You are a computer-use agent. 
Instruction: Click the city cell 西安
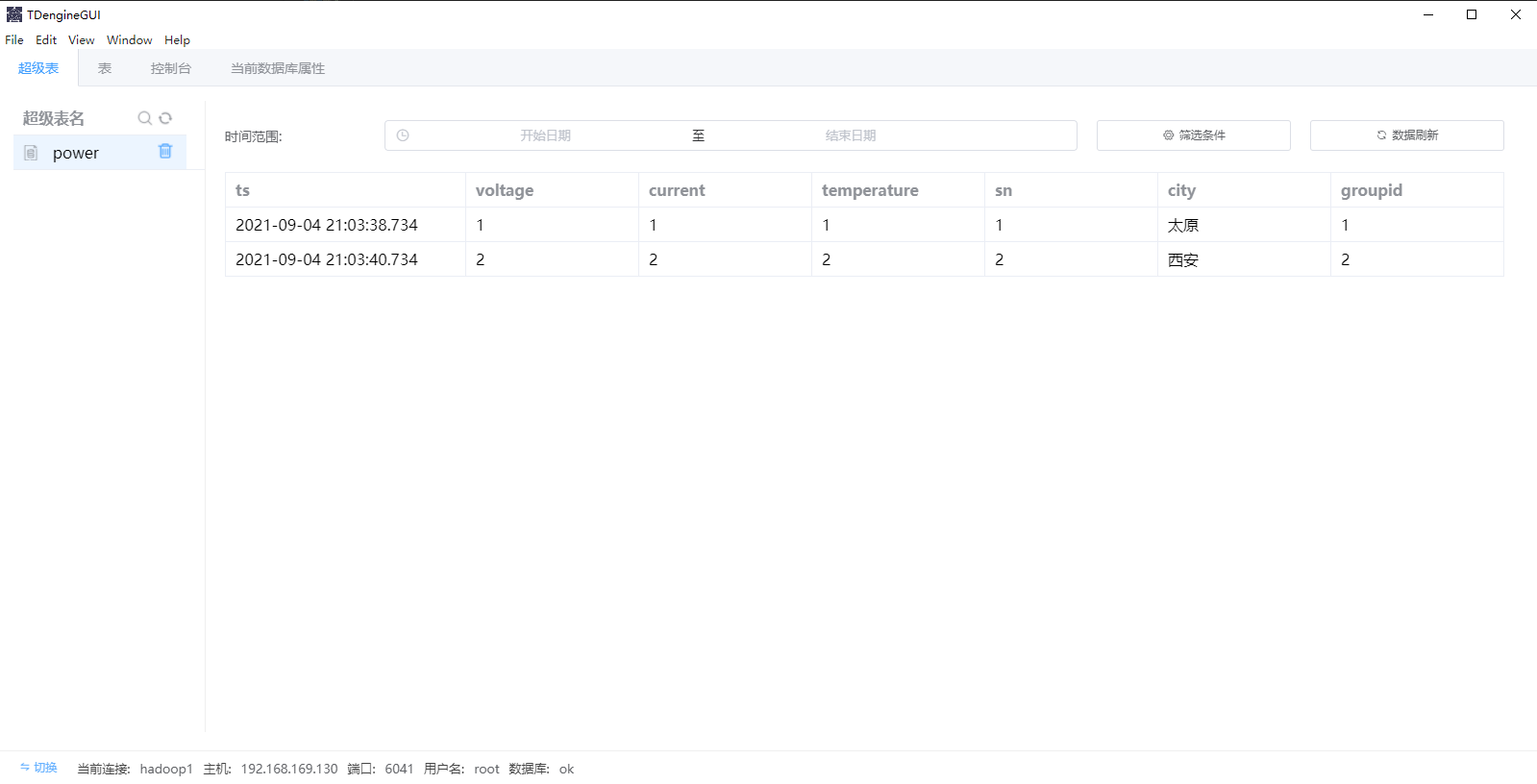point(1183,259)
